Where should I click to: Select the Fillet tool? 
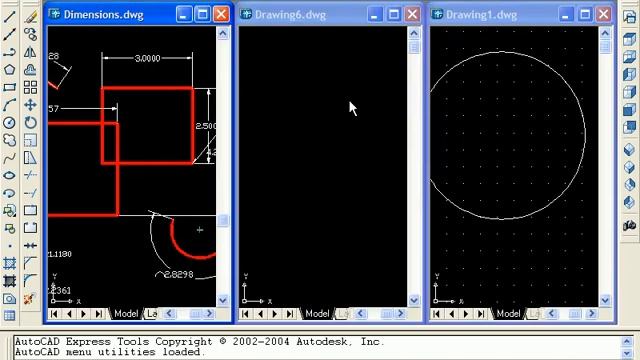30,281
